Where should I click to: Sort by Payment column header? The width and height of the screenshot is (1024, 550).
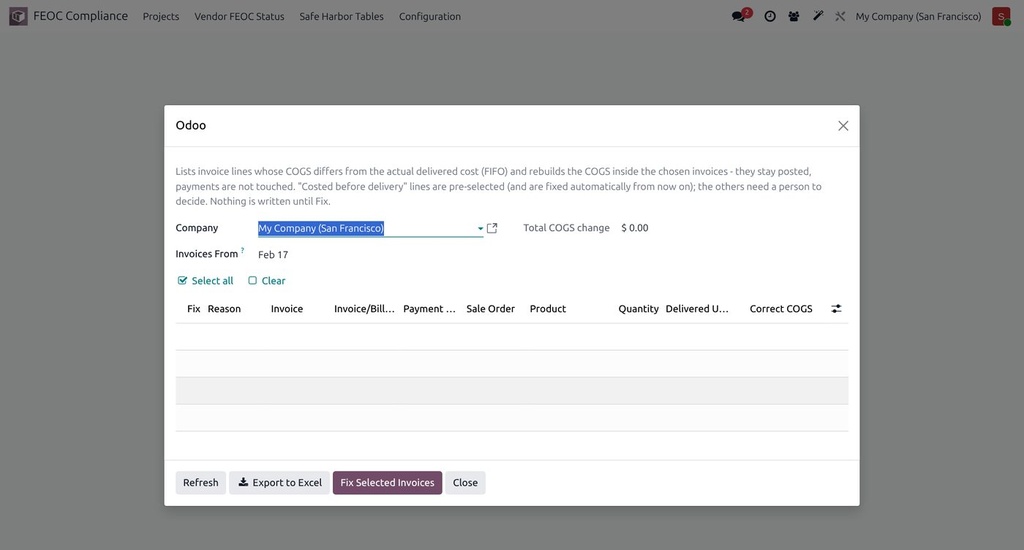click(x=429, y=309)
